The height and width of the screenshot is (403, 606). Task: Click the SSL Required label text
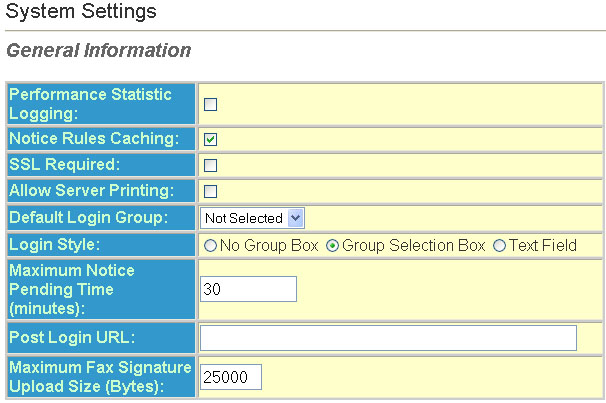[65, 164]
